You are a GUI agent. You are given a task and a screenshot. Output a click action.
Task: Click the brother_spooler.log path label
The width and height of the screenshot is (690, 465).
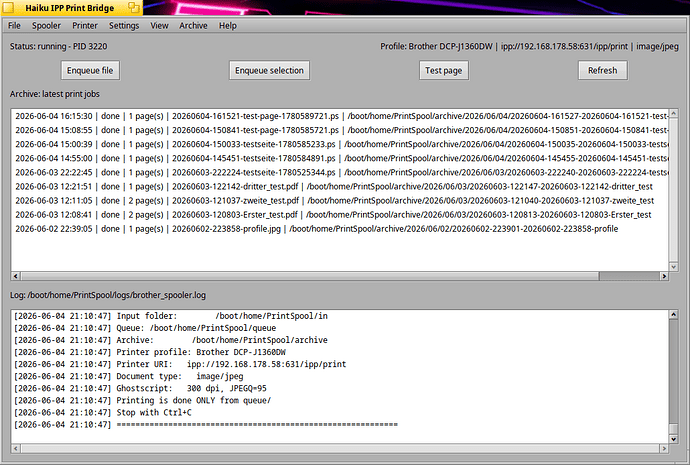pyautogui.click(x=108, y=295)
